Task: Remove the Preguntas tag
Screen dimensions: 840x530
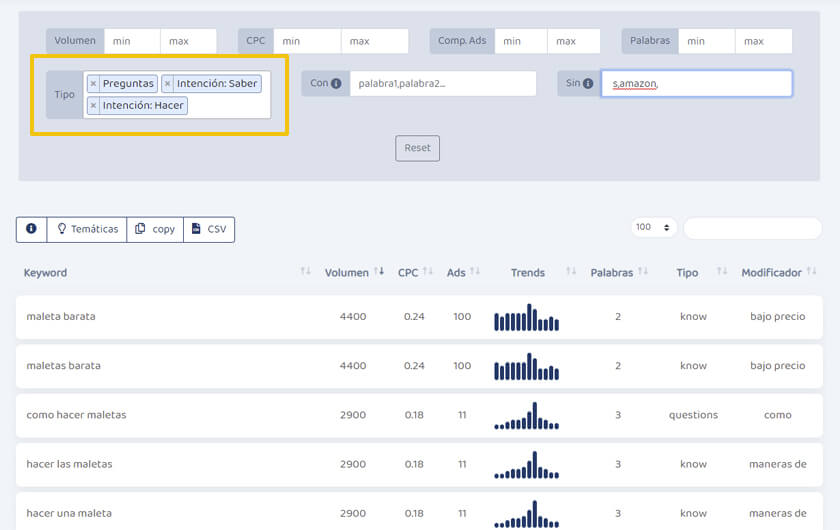Action: point(93,84)
